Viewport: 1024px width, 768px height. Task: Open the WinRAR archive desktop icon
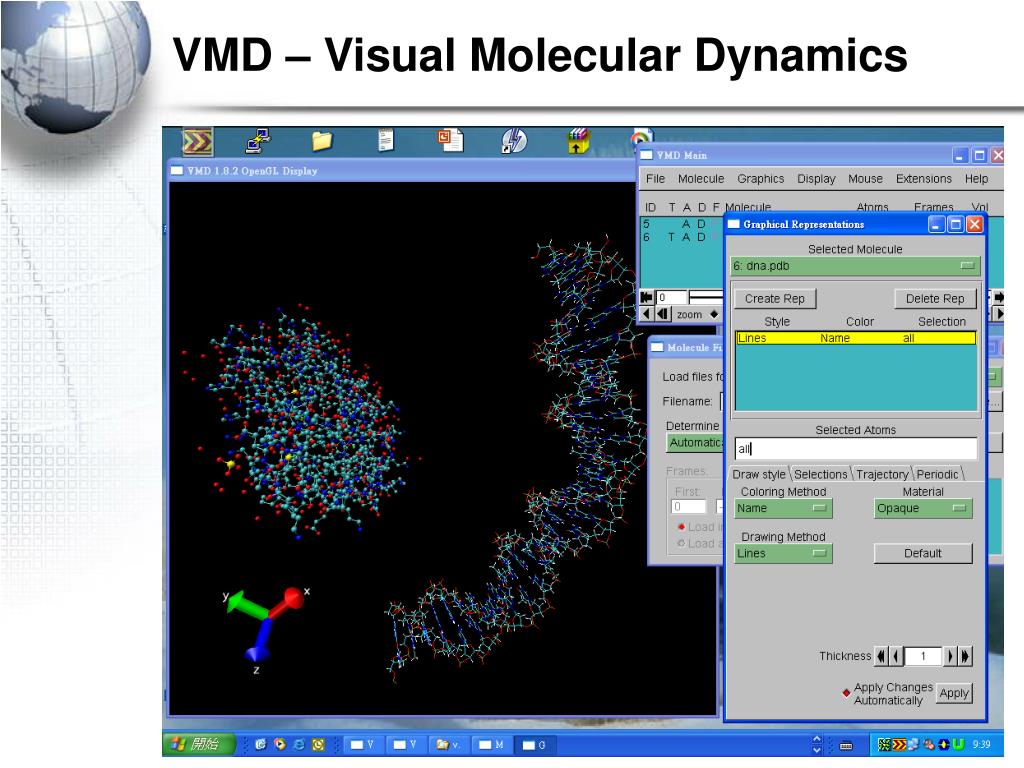click(x=577, y=140)
